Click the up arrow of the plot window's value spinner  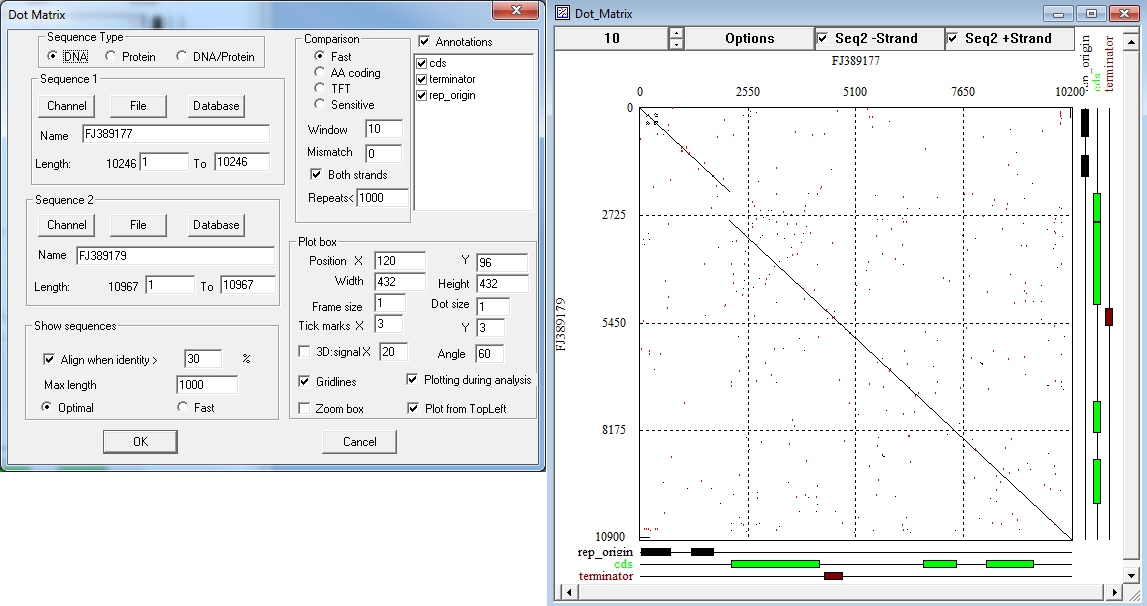click(677, 33)
